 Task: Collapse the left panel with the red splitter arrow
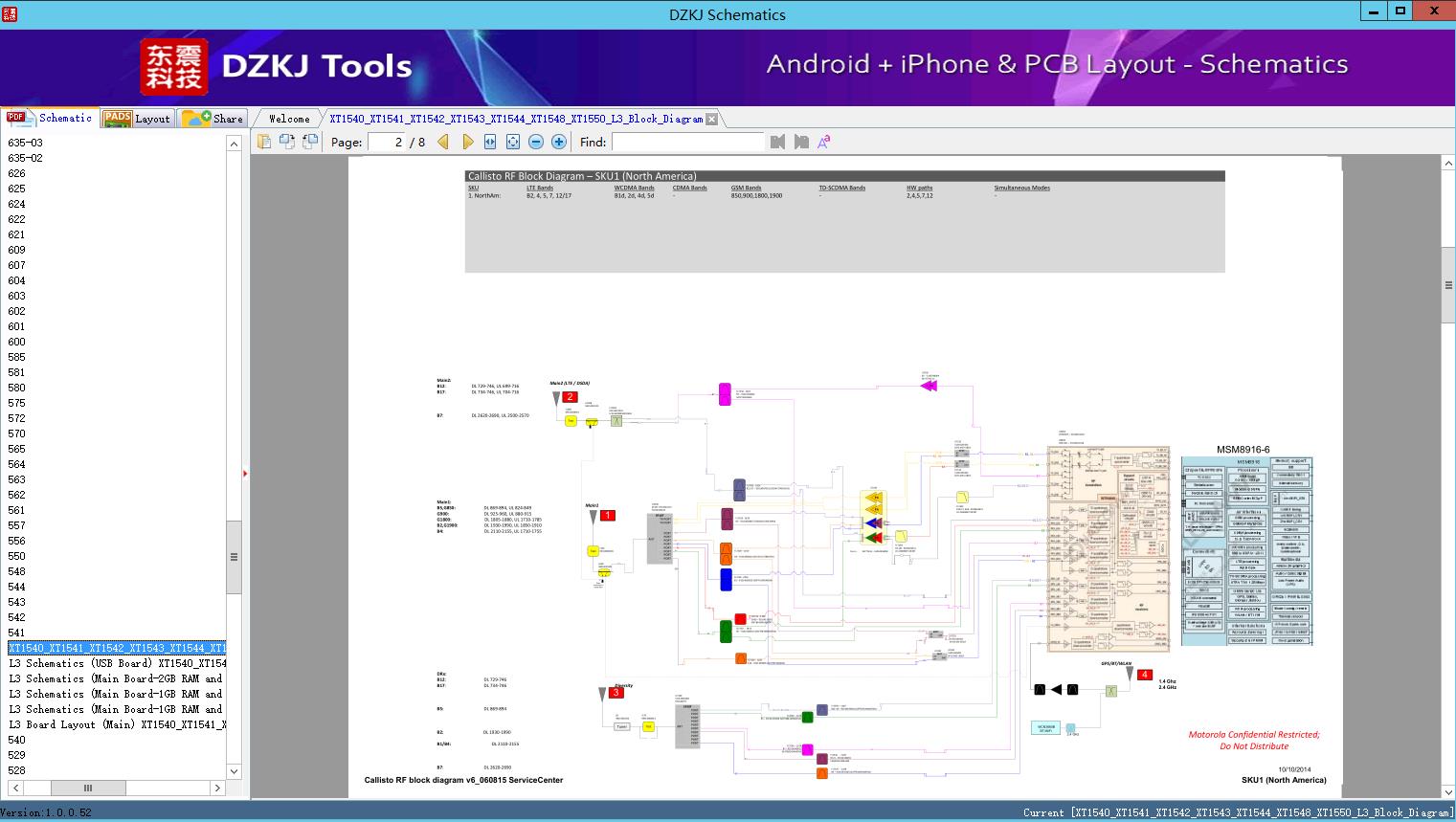click(x=245, y=474)
